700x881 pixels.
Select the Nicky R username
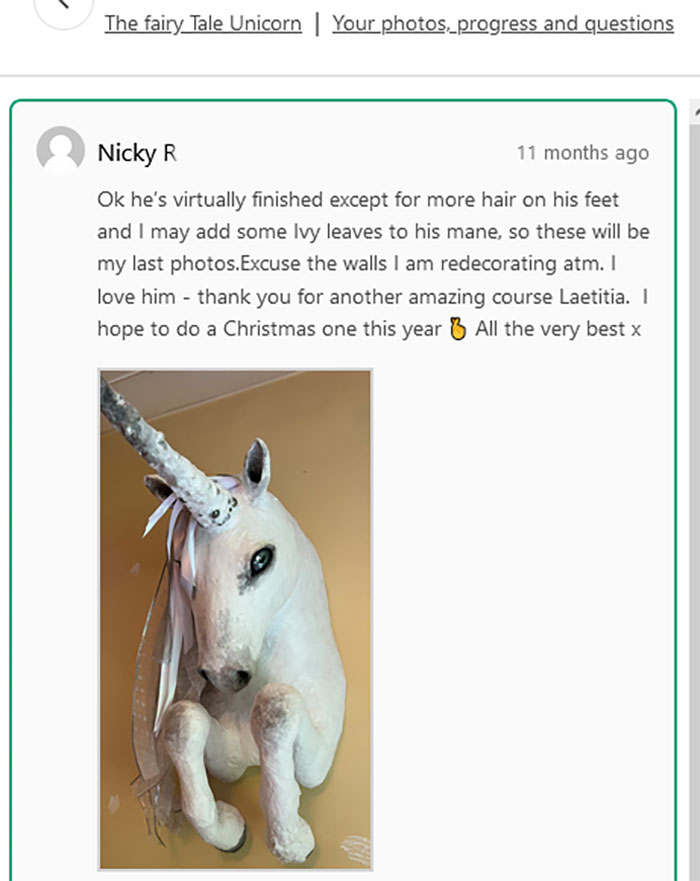[137, 153]
